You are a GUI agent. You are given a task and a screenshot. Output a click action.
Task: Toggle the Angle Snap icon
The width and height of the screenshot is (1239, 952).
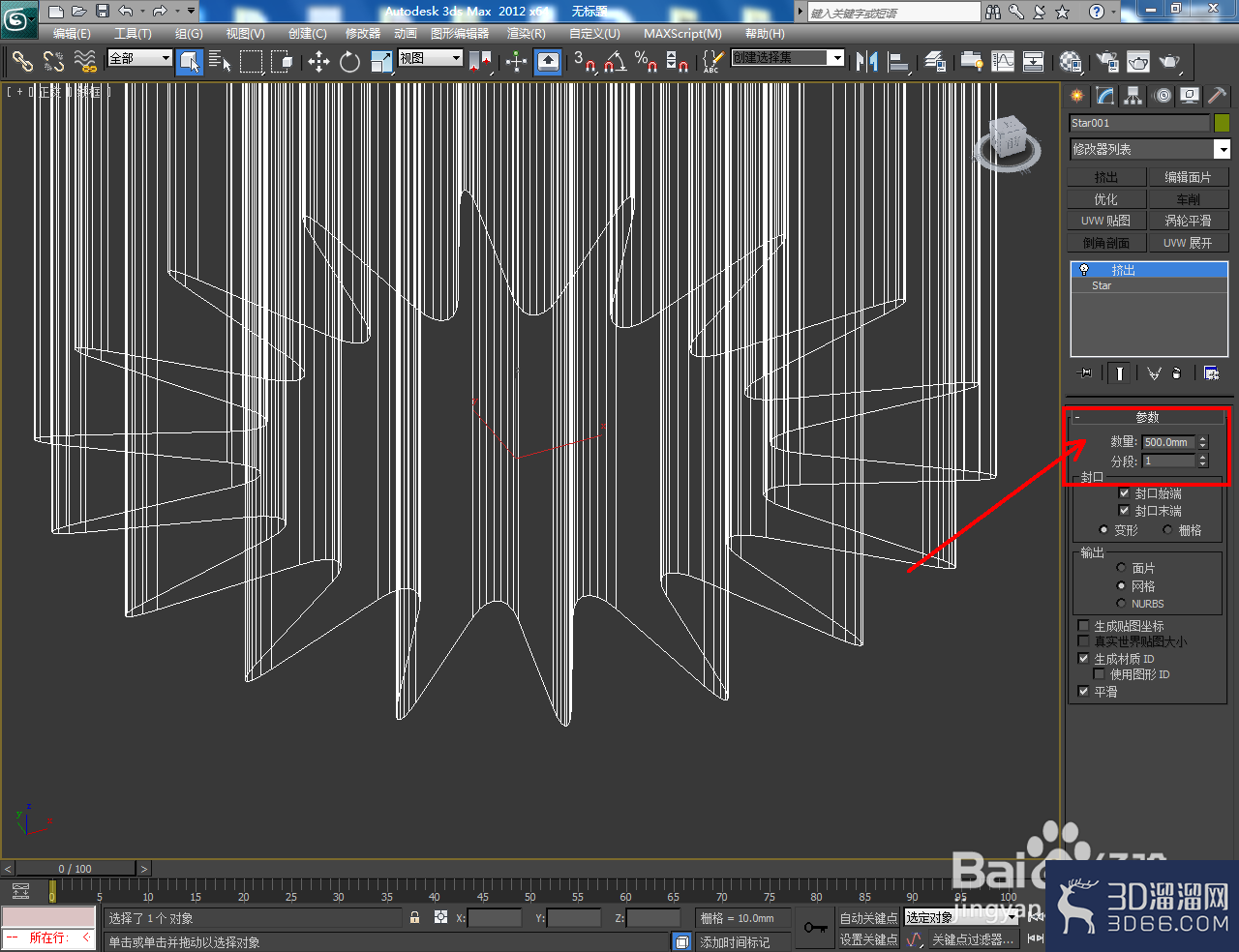click(615, 62)
